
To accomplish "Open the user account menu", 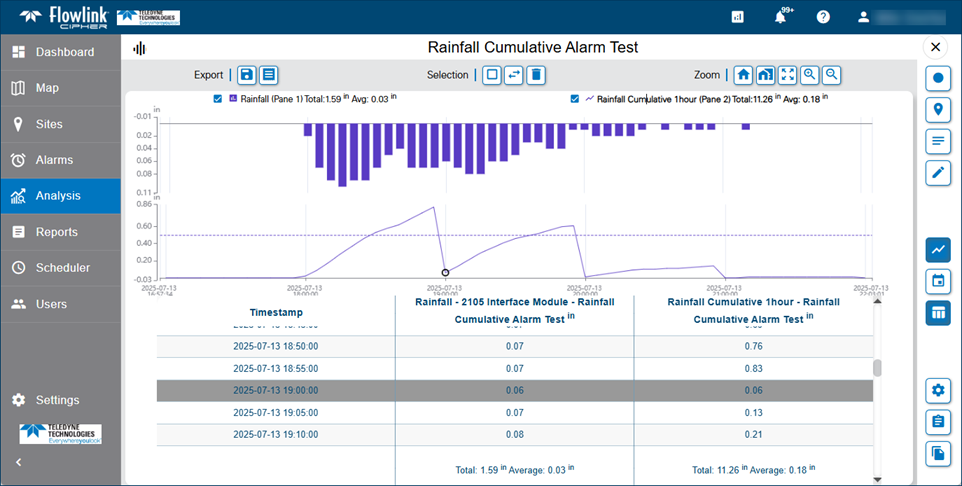I will 864,17.
